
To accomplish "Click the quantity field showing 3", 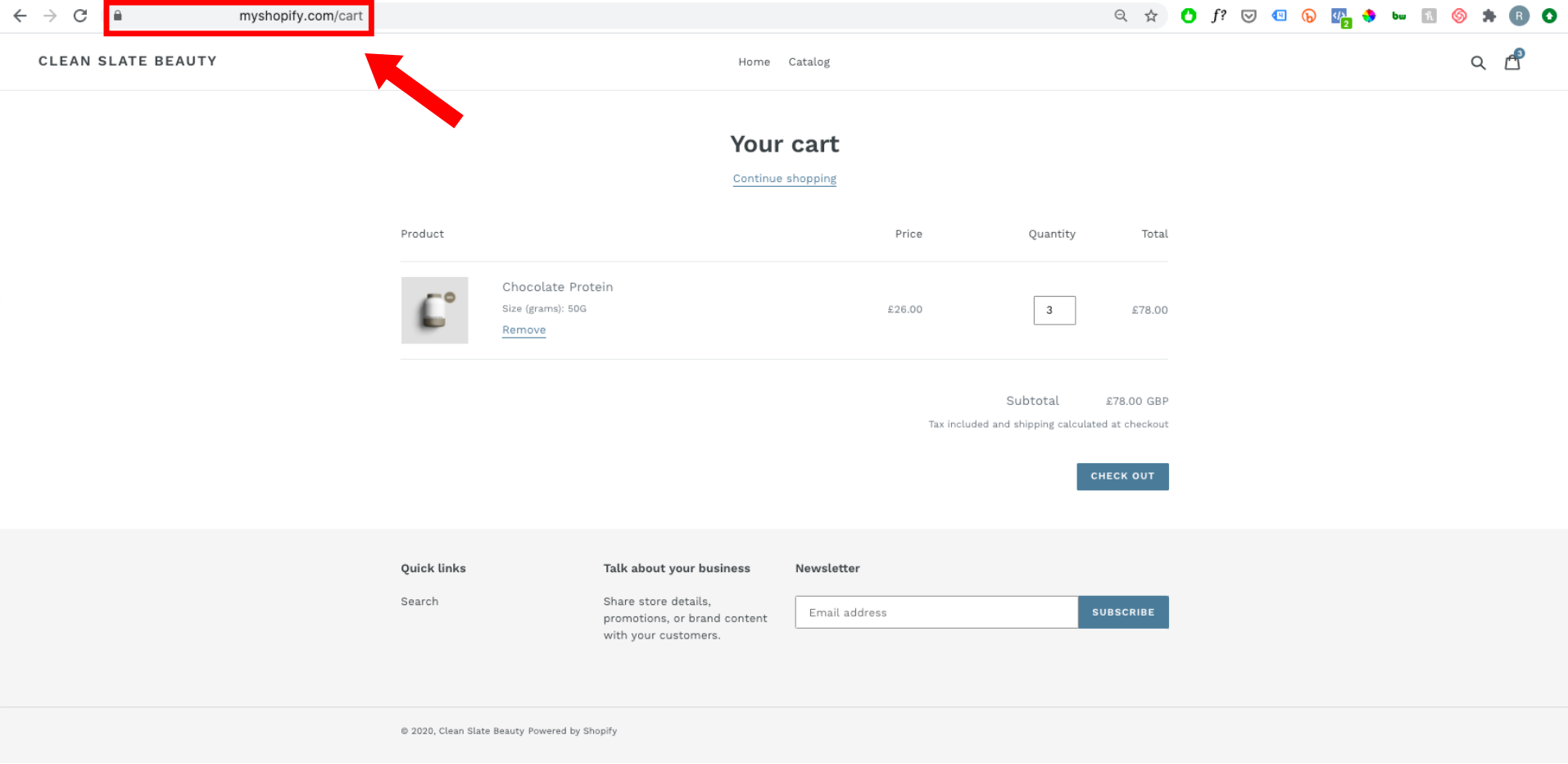I will click(1054, 310).
